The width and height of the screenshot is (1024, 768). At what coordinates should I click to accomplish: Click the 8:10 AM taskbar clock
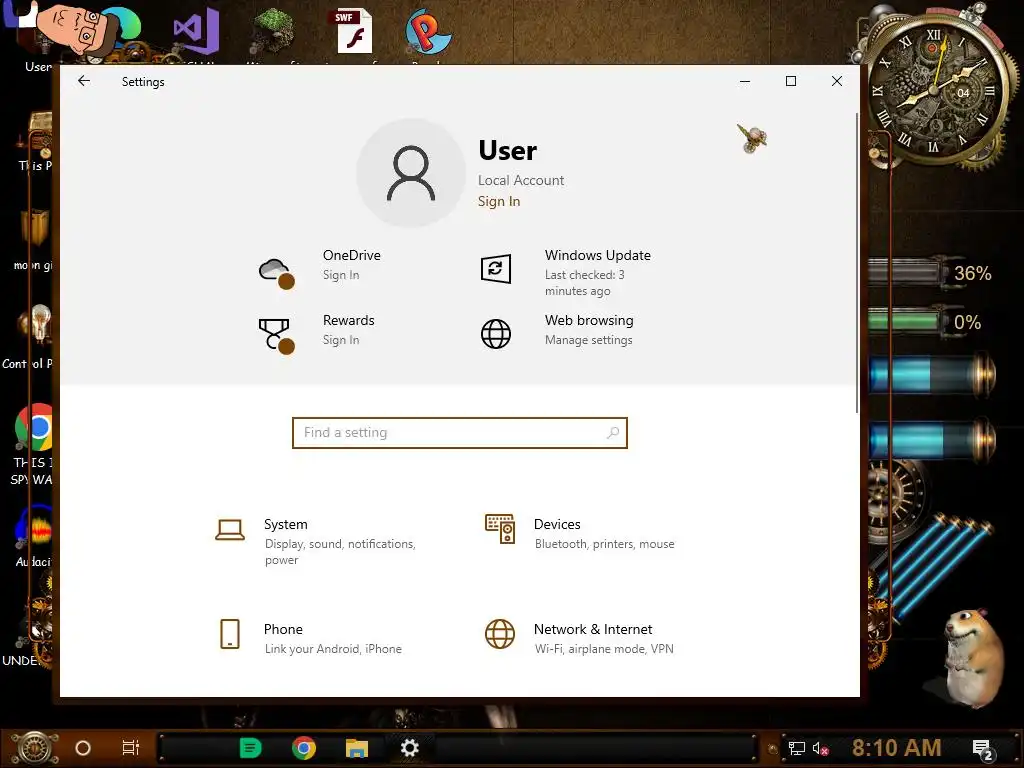click(x=897, y=748)
